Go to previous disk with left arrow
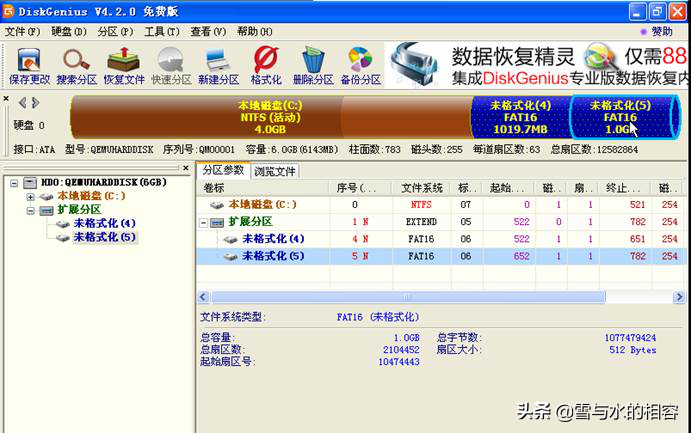The width and height of the screenshot is (691, 433). tap(22, 103)
